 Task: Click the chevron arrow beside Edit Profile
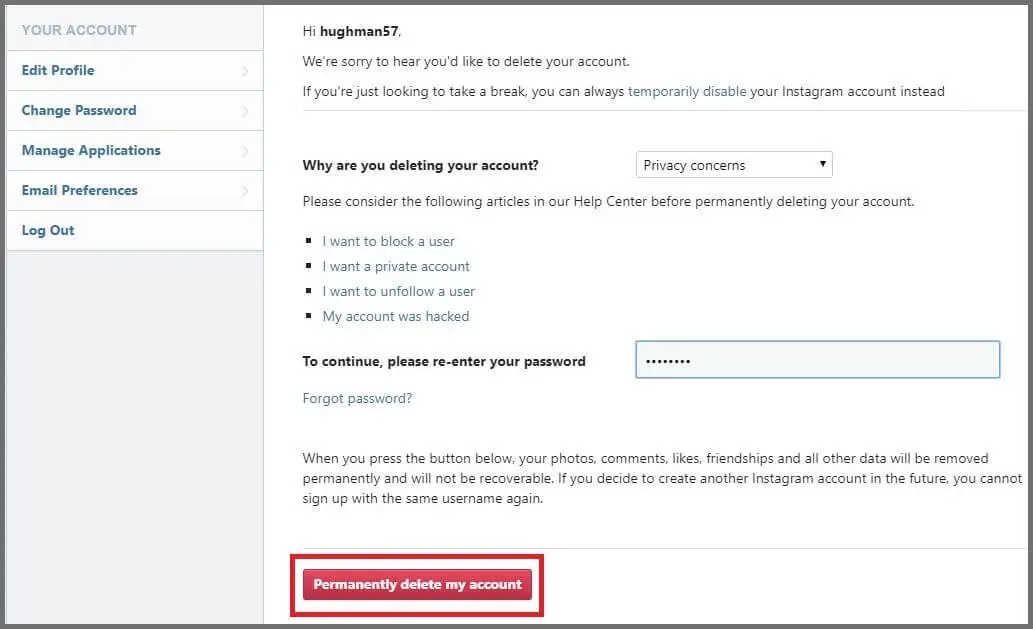[x=246, y=71]
